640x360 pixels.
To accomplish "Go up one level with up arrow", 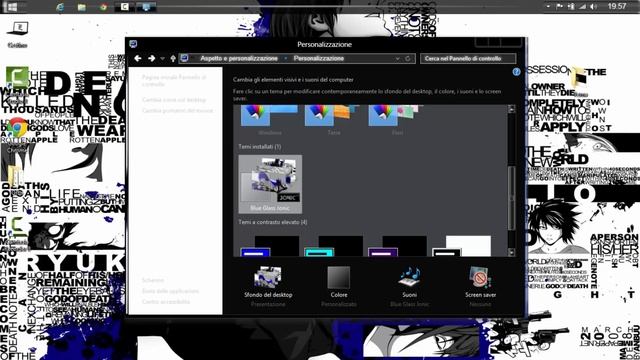I will click(173, 58).
